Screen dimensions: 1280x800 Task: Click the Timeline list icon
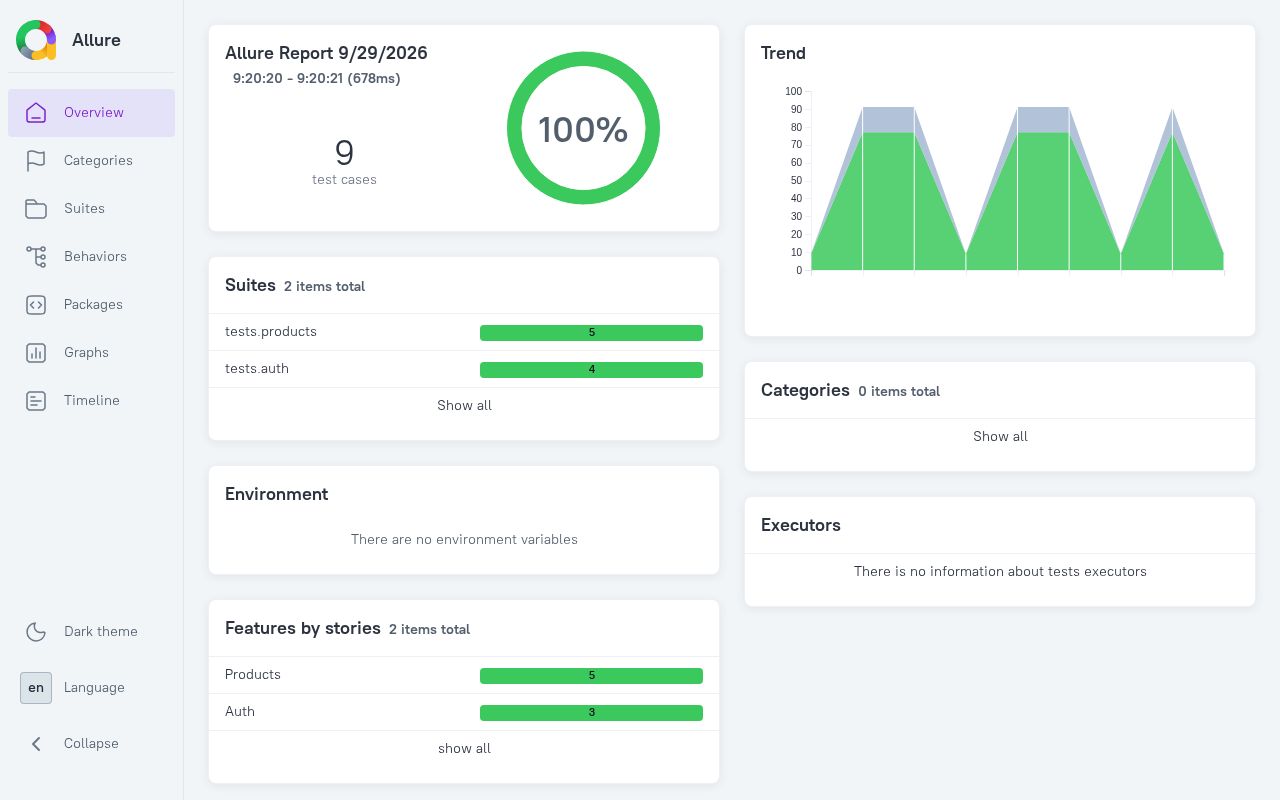pyautogui.click(x=36, y=401)
